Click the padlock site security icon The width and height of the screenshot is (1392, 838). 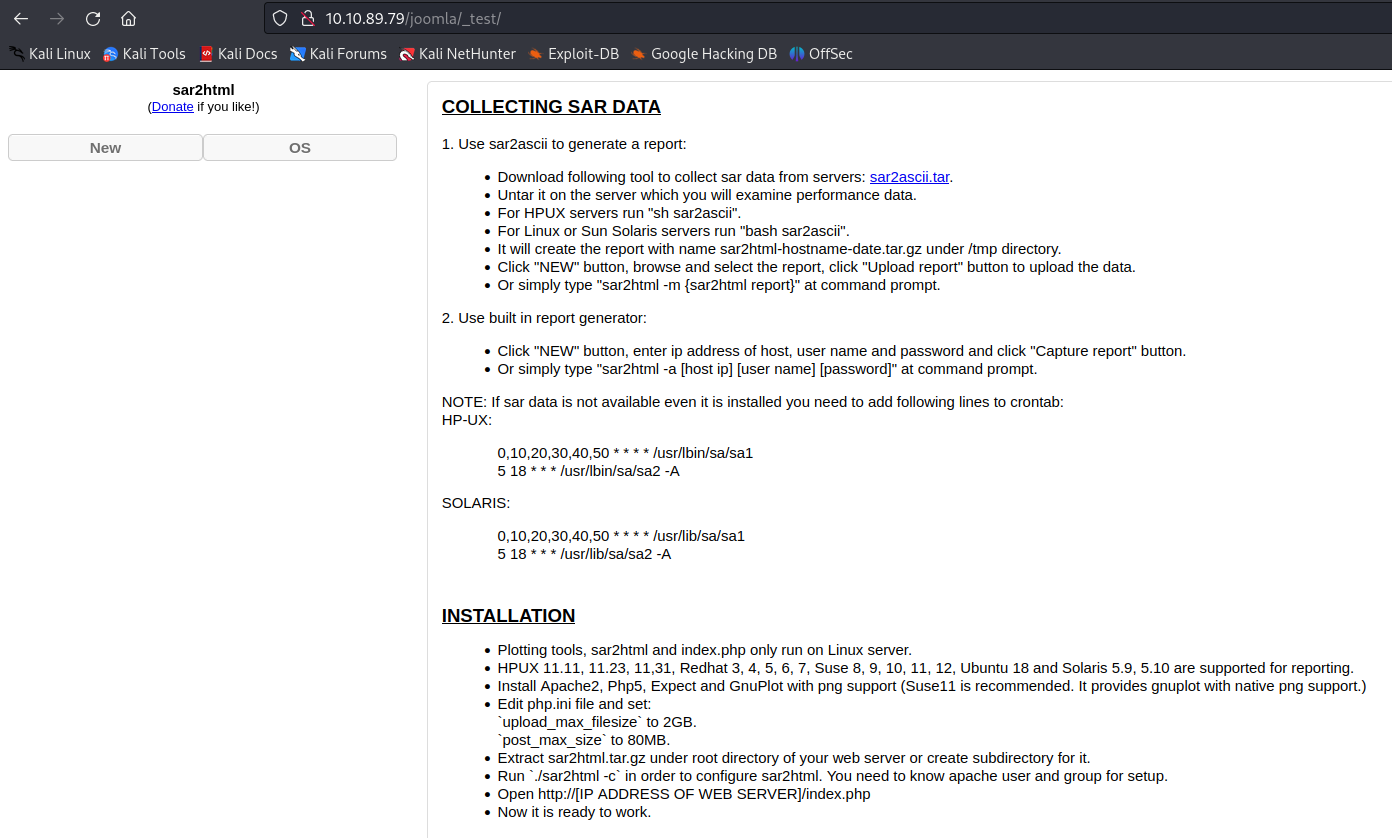click(307, 17)
